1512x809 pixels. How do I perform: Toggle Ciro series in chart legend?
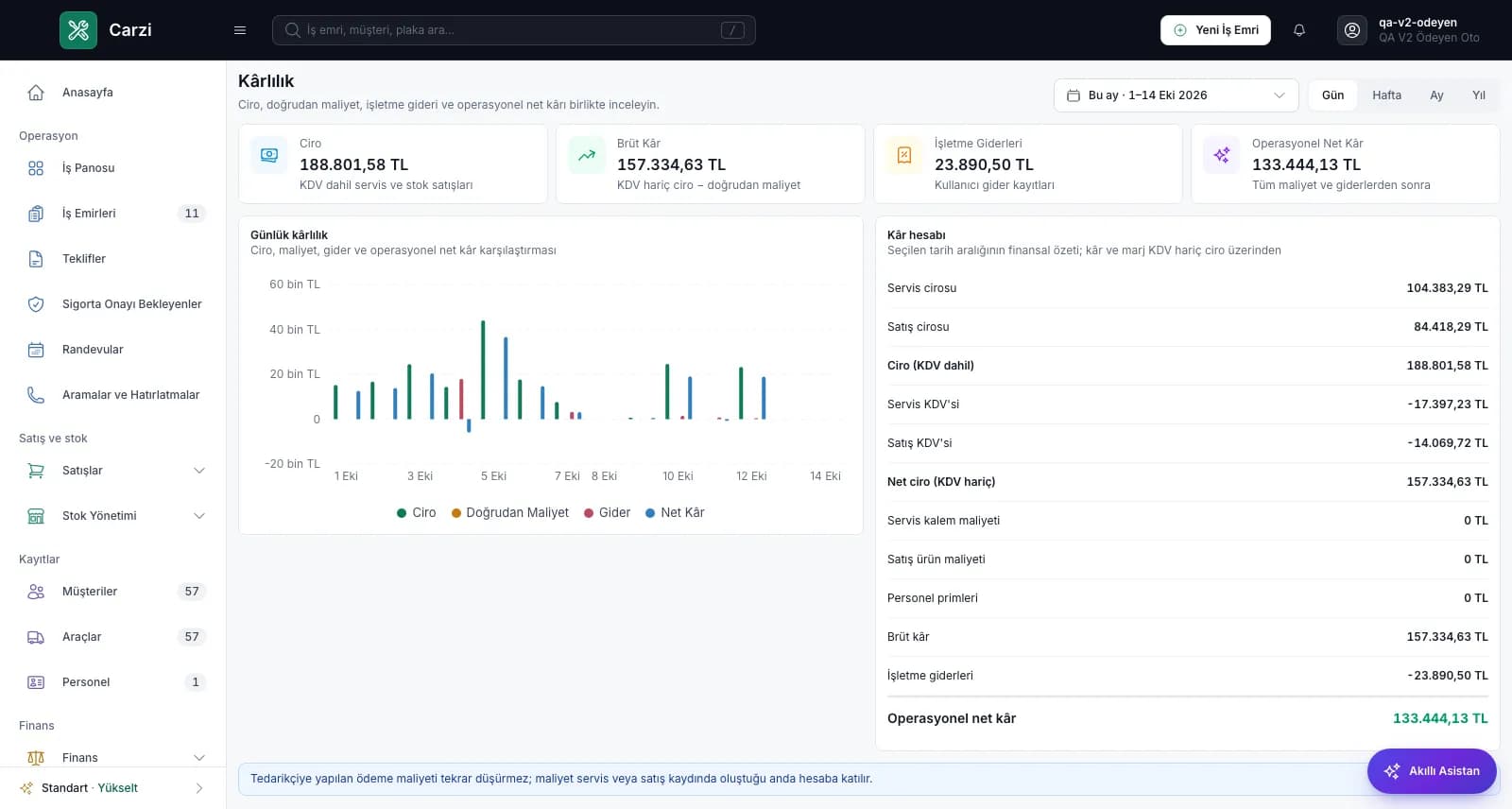pyautogui.click(x=417, y=512)
